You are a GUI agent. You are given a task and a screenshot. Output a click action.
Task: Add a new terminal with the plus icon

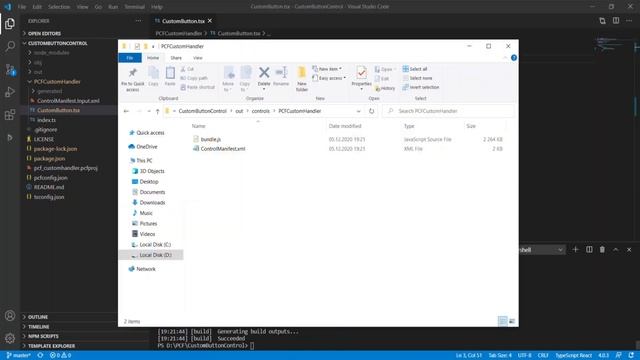coord(576,249)
